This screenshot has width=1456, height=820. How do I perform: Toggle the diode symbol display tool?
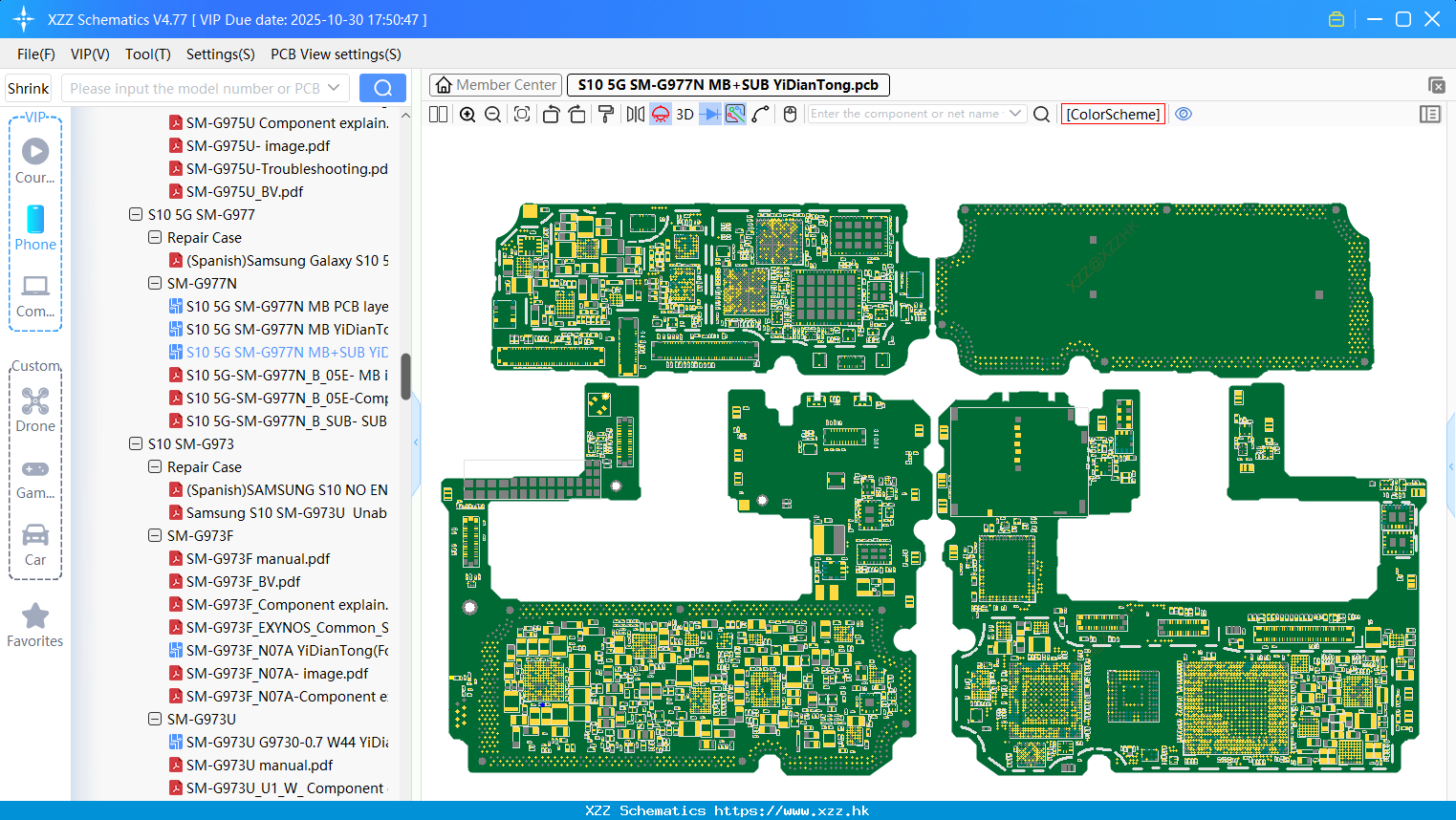710,114
